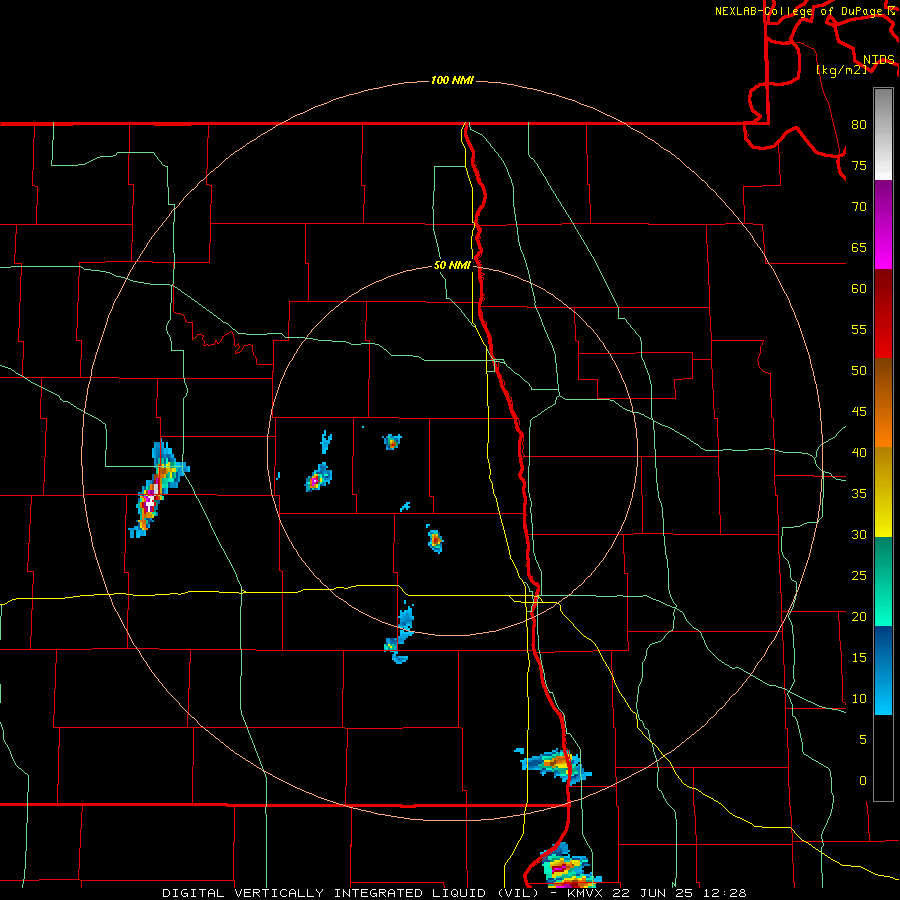
Task: Click the white-gray segment of the color bar
Action: [x=883, y=134]
